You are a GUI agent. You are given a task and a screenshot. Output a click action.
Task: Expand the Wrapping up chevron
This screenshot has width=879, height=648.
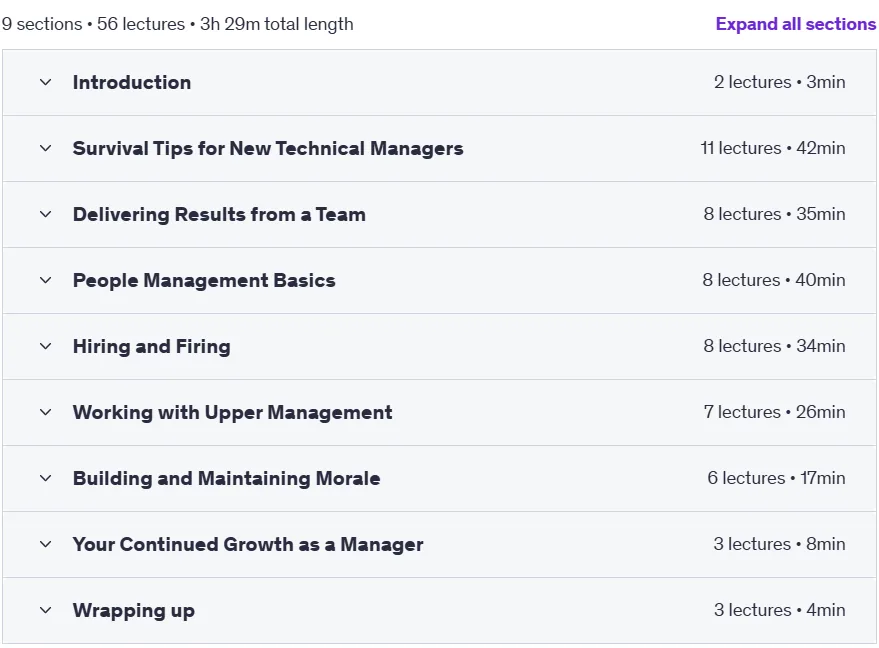tap(45, 610)
